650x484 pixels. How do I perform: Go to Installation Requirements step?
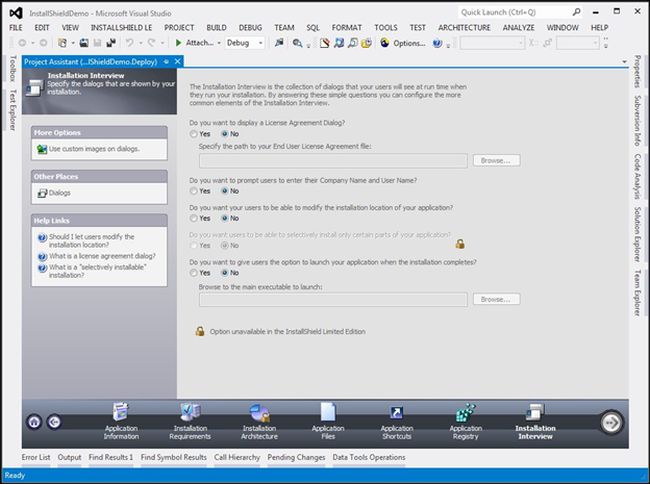(x=190, y=412)
